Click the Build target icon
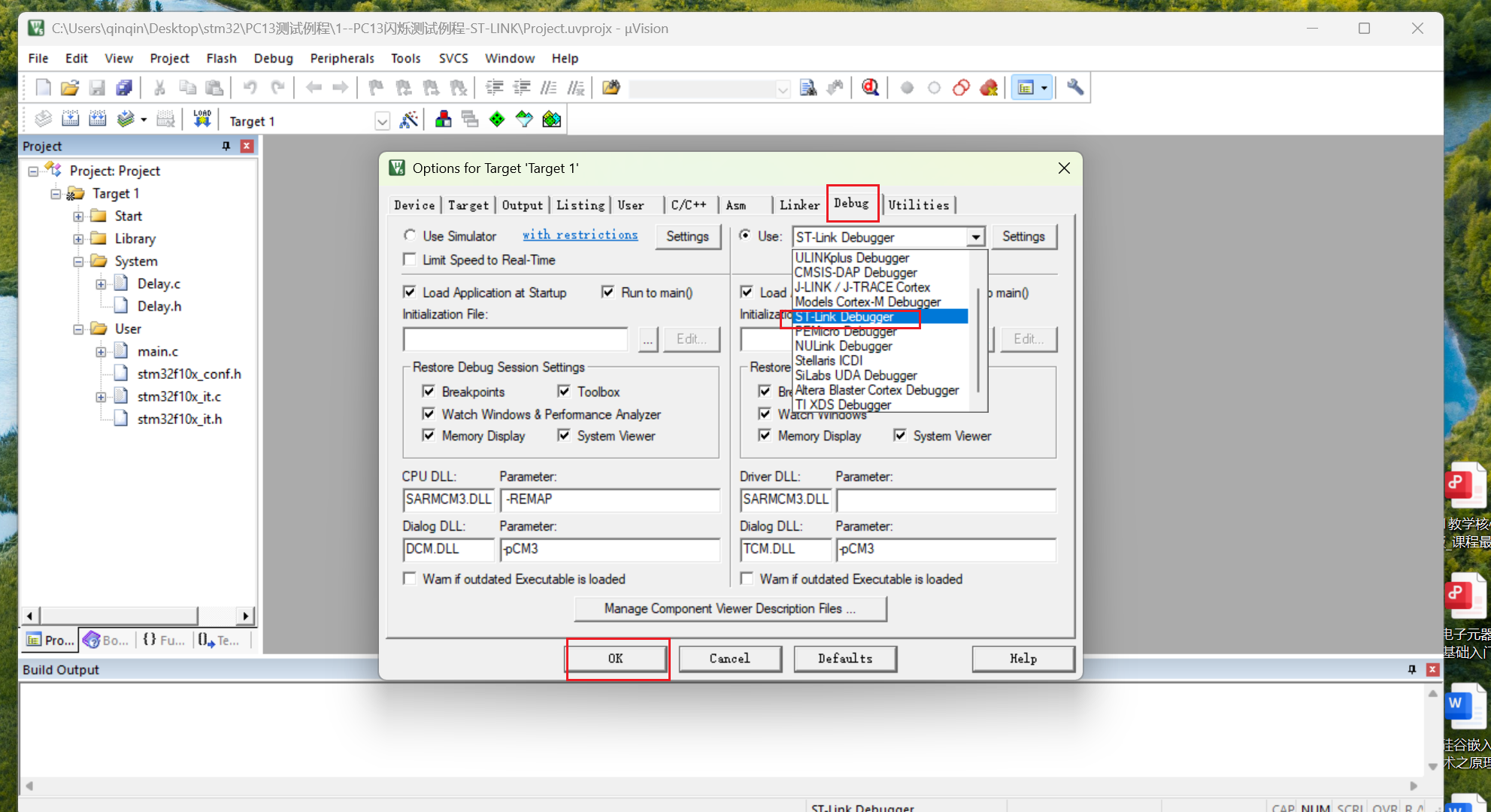The width and height of the screenshot is (1491, 812). coord(70,120)
